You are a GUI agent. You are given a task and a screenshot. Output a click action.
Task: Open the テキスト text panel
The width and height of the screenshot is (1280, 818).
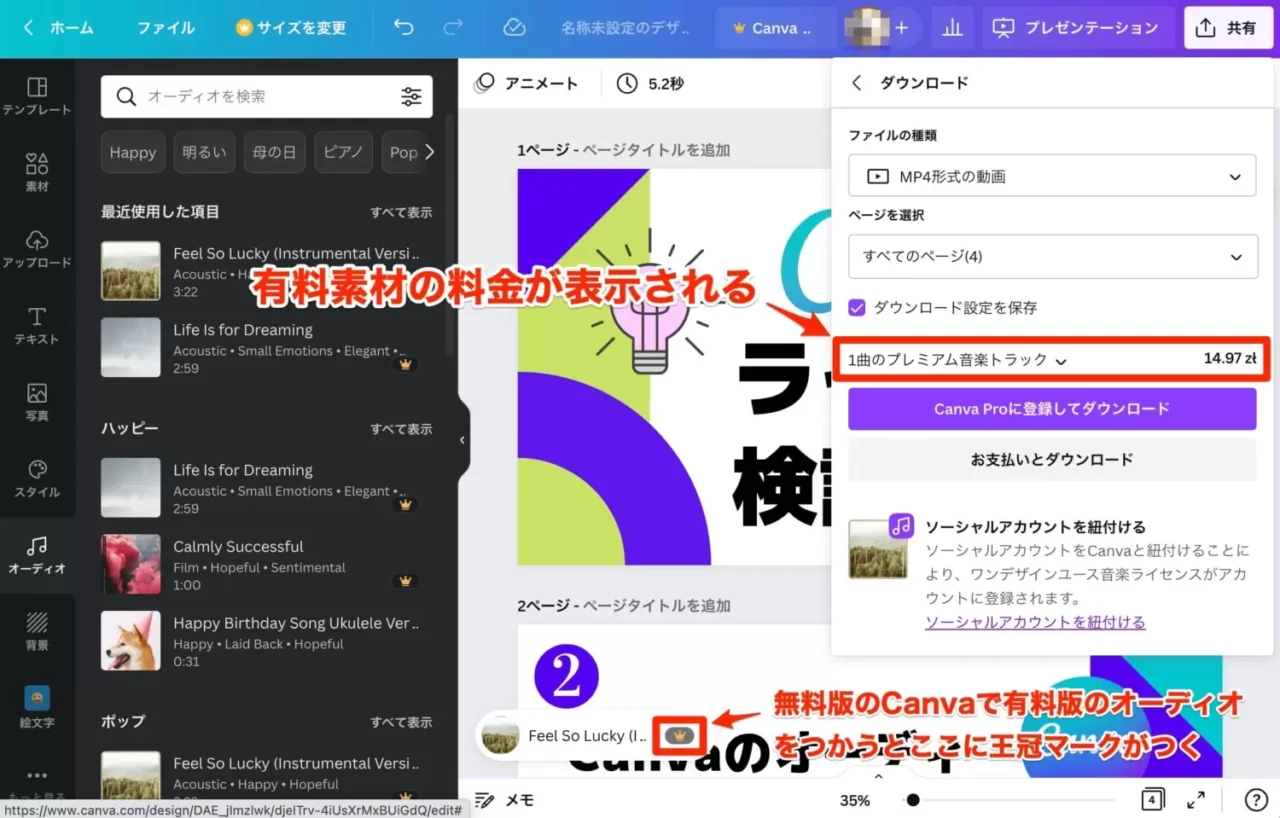37,326
